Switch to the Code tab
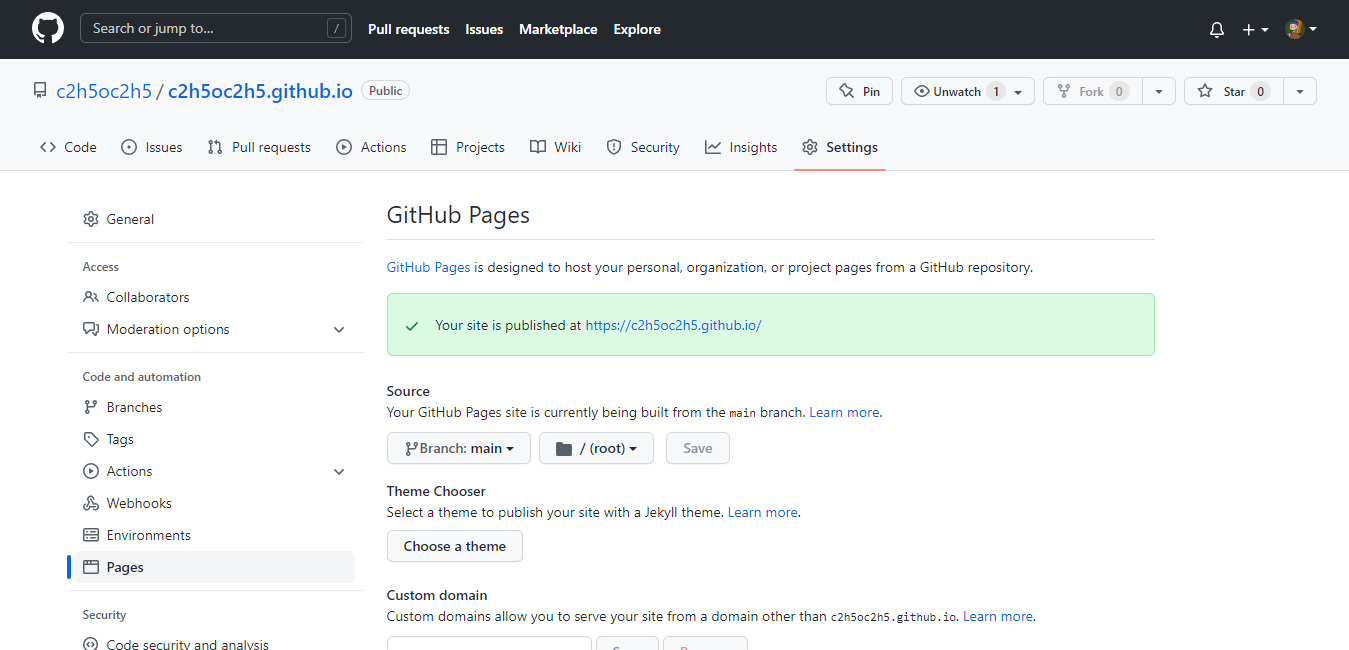Viewport: 1349px width, 650px height. tap(69, 147)
